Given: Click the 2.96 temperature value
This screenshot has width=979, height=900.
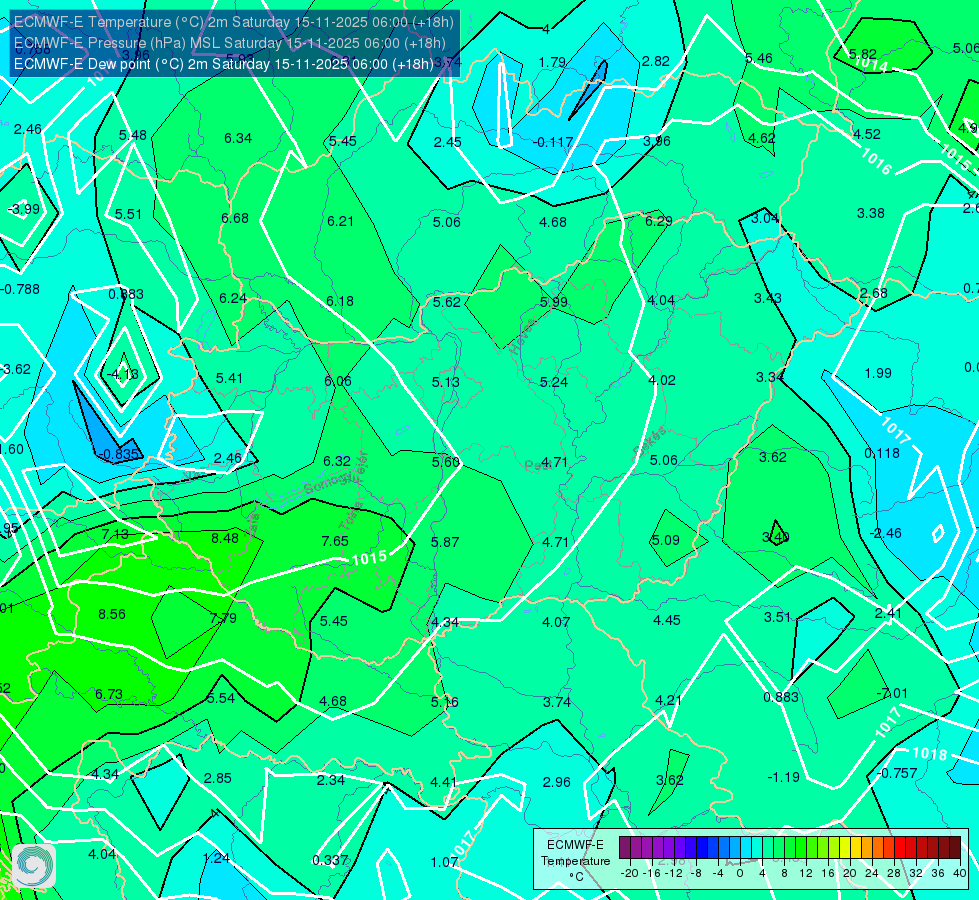Looking at the screenshot, I should (556, 781).
